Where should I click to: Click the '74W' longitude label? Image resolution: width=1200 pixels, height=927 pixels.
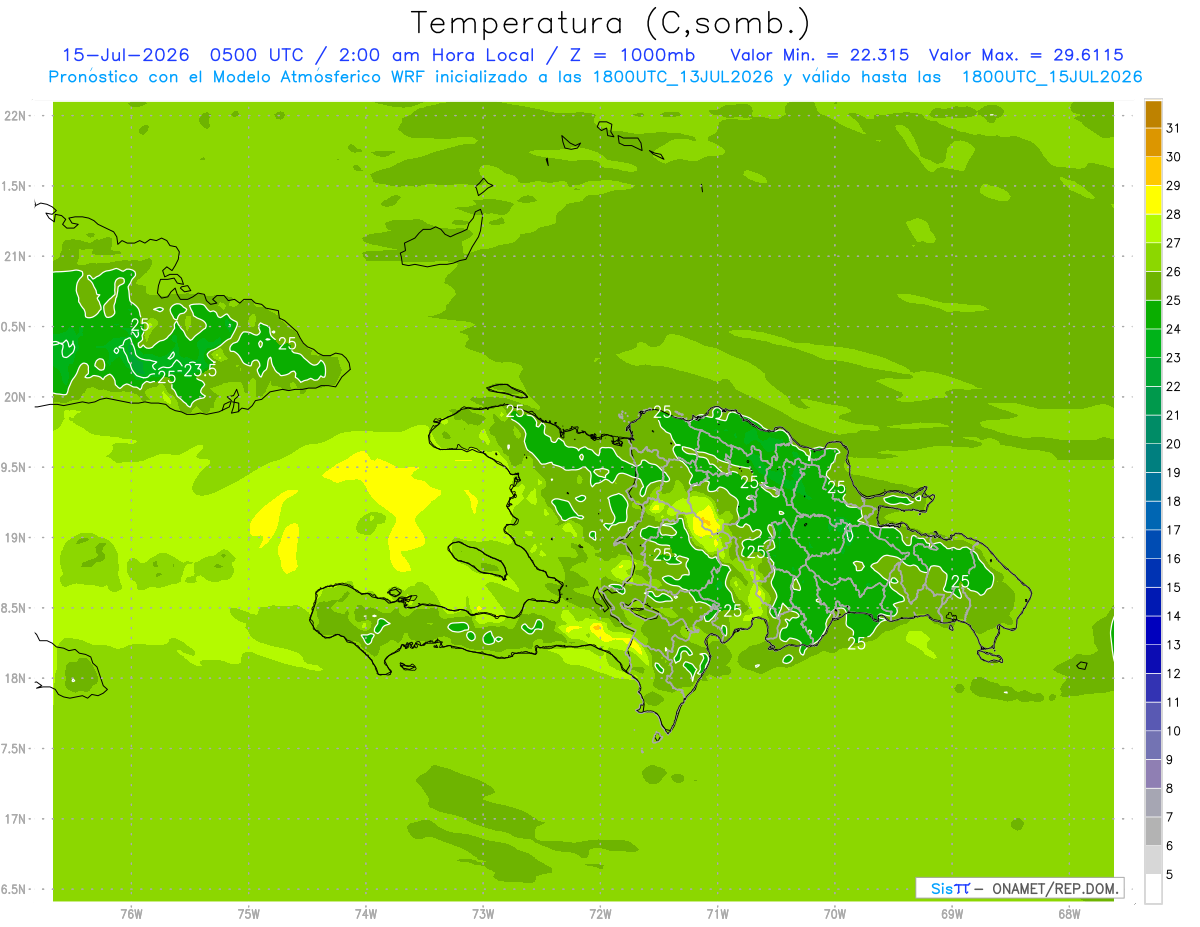[366, 914]
